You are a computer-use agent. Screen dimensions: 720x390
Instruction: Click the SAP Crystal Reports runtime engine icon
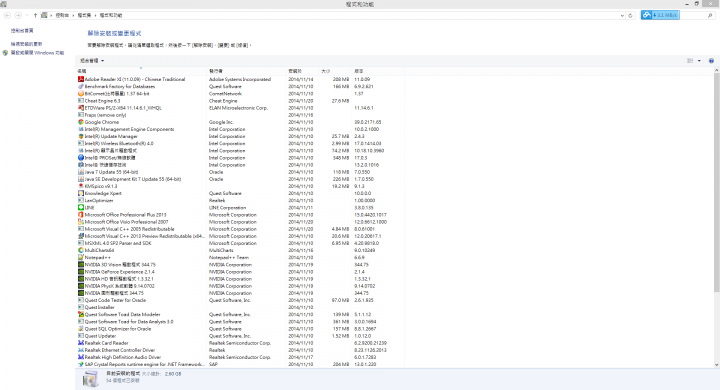81,364
